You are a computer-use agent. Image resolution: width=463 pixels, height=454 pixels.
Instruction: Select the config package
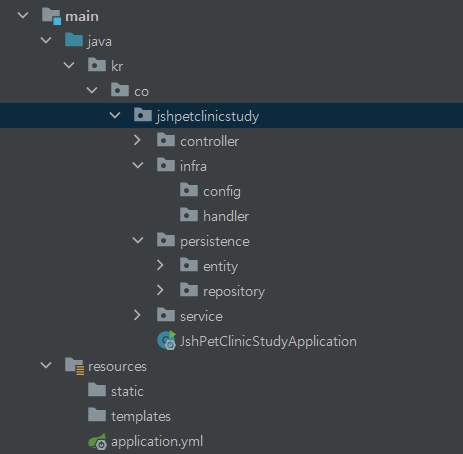(222, 191)
